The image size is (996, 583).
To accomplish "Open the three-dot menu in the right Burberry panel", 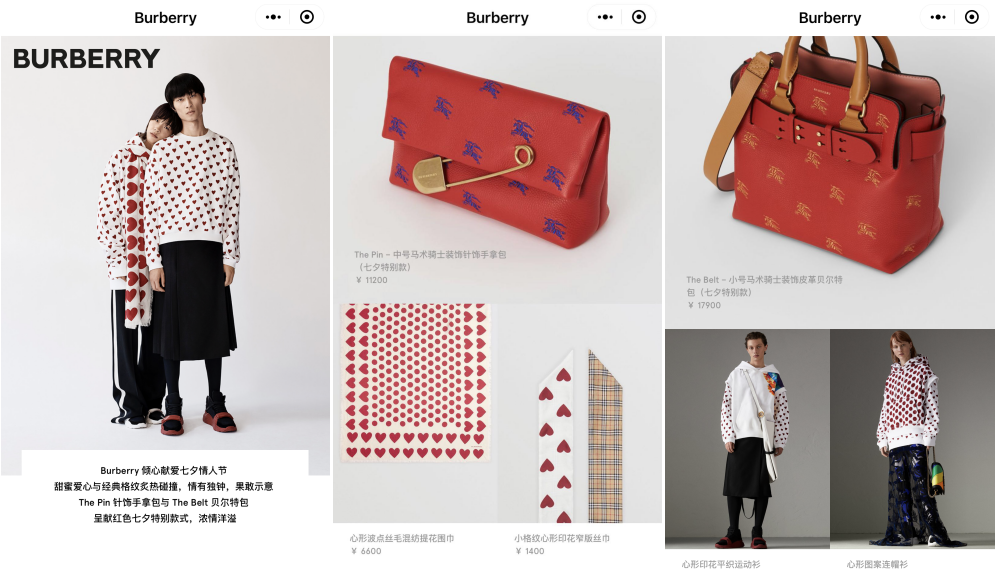I will pyautogui.click(x=938, y=17).
